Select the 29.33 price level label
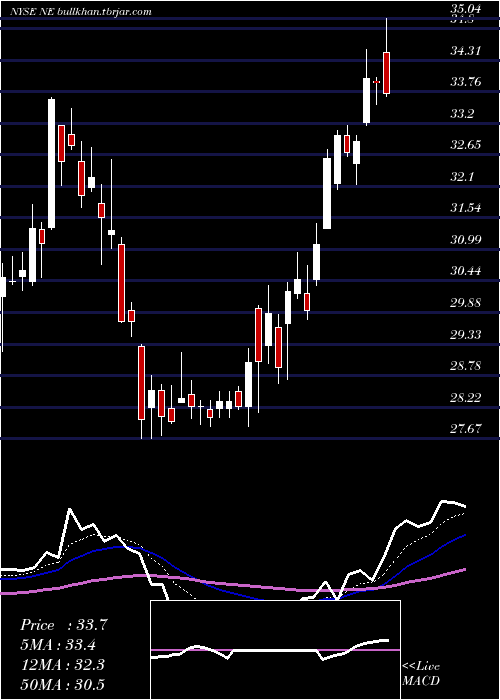Viewport: 500px width, 700px height. [x=466, y=334]
